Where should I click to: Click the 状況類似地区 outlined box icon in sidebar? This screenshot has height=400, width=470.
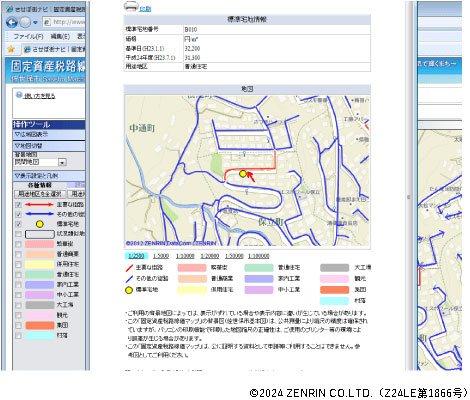(40, 234)
